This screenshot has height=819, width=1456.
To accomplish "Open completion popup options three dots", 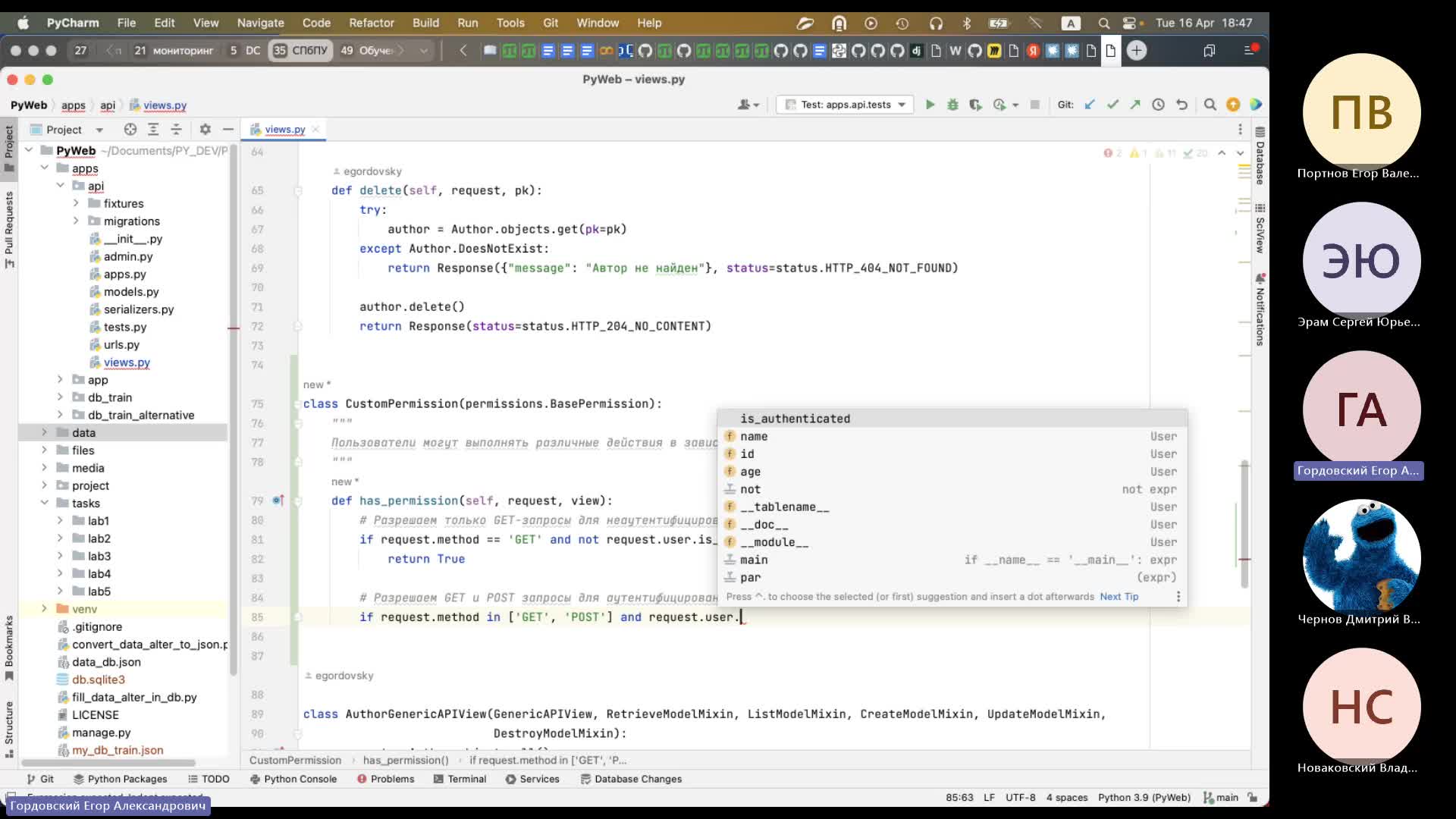I will pyautogui.click(x=1178, y=597).
